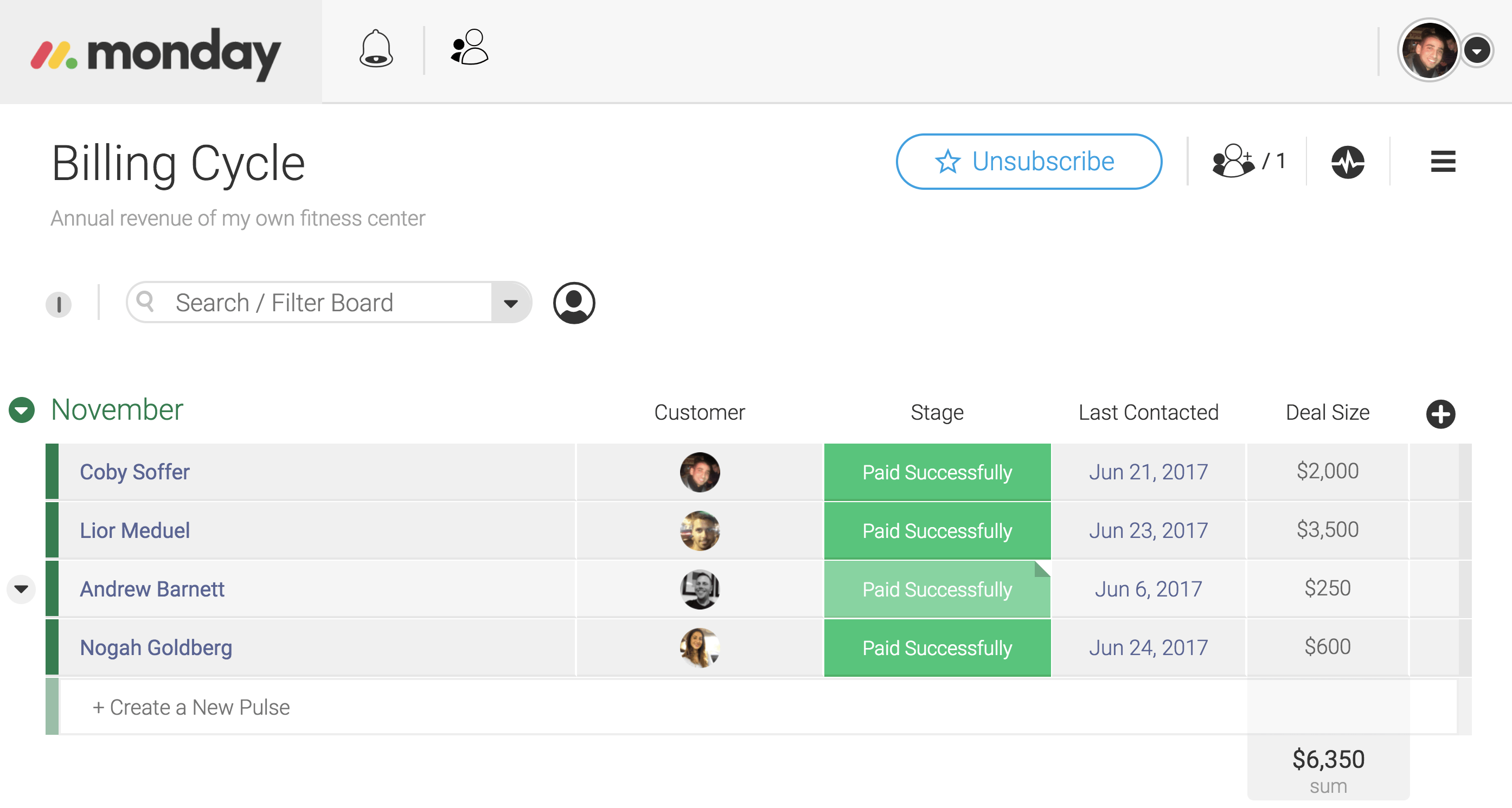Viewport: 1512px width, 808px height.
Task: Open the board activity log icon
Action: point(1348,162)
